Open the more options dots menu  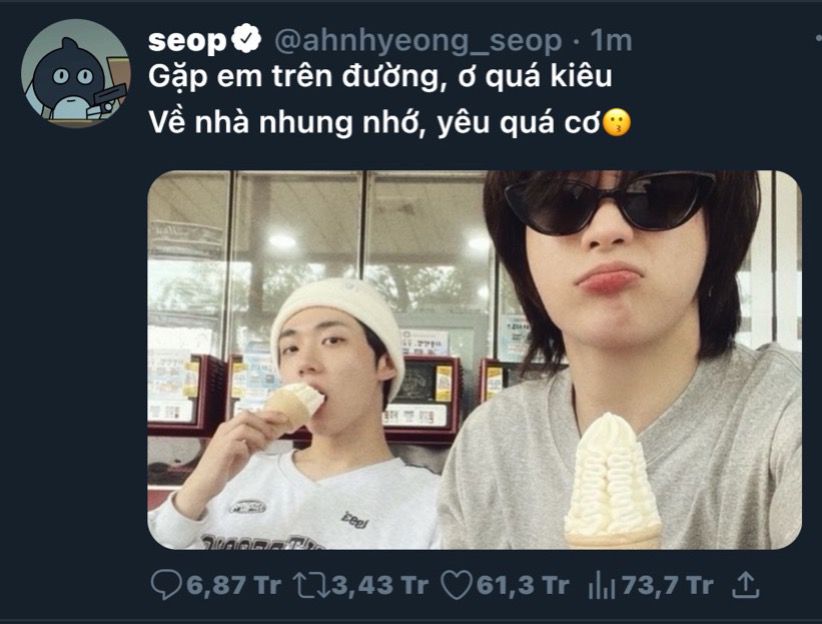pos(818,38)
